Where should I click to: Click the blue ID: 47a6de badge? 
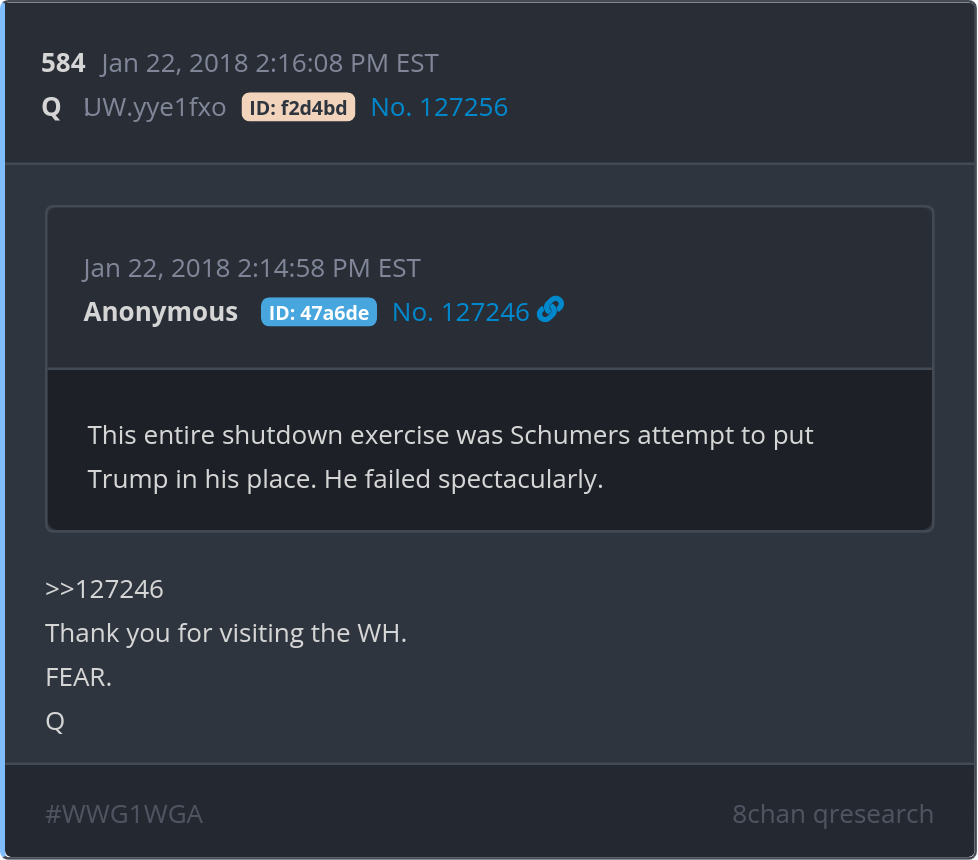pyautogui.click(x=318, y=313)
